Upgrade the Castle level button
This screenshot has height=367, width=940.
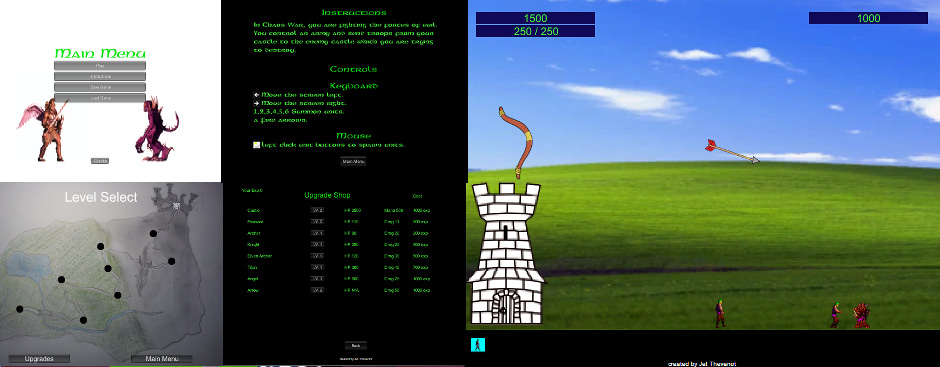(317, 210)
